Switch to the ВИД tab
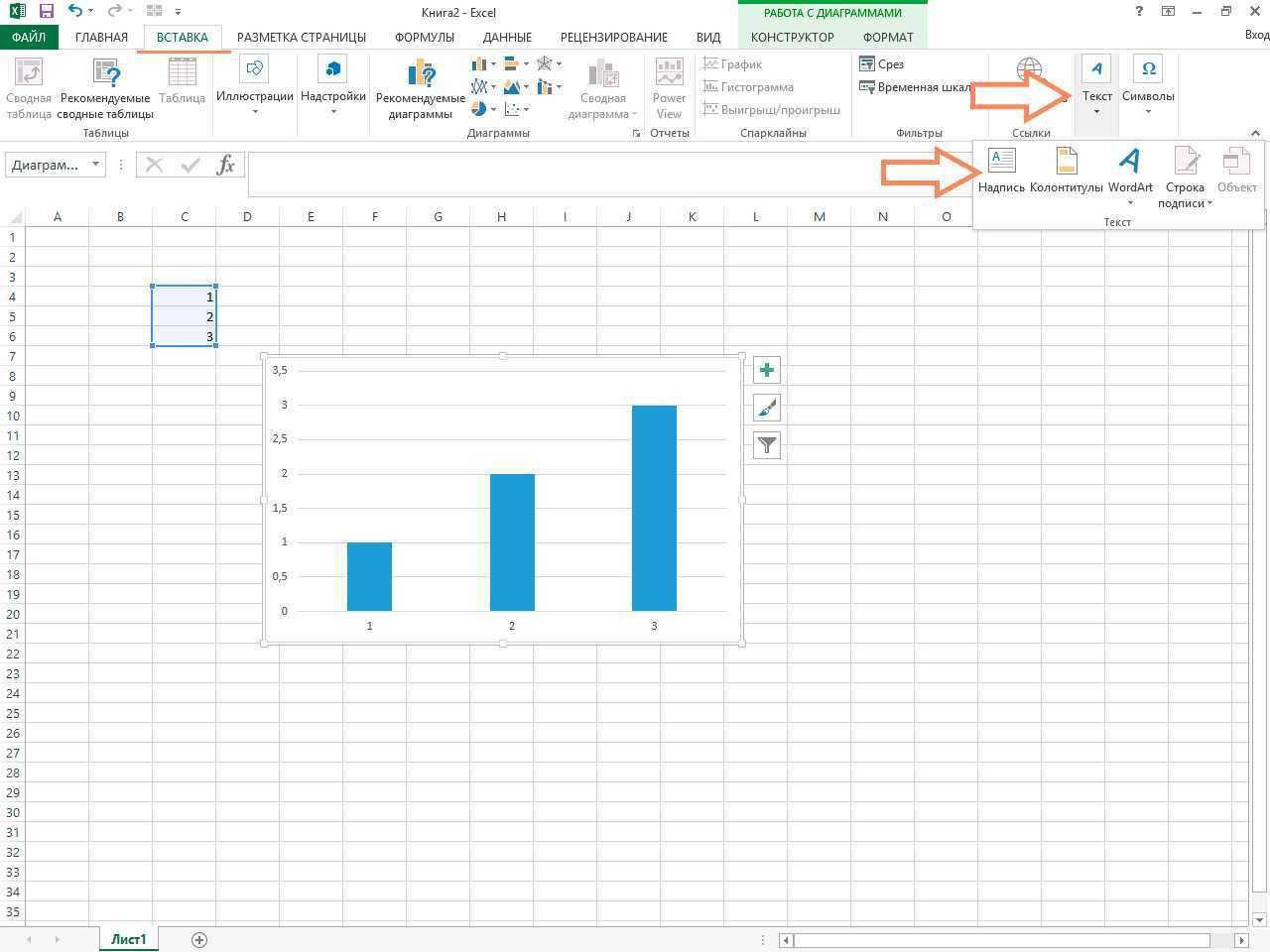1270x952 pixels. pos(708,37)
